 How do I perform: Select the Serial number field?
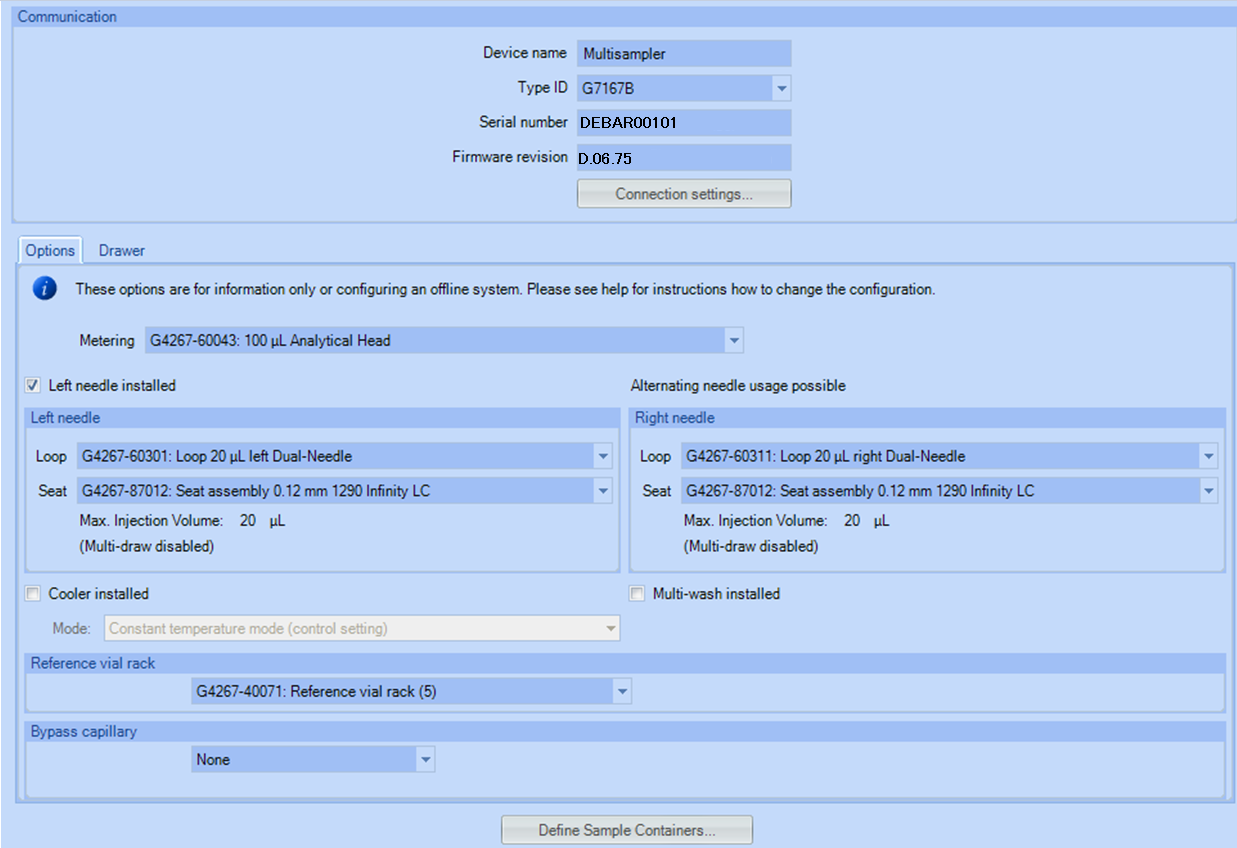point(684,122)
